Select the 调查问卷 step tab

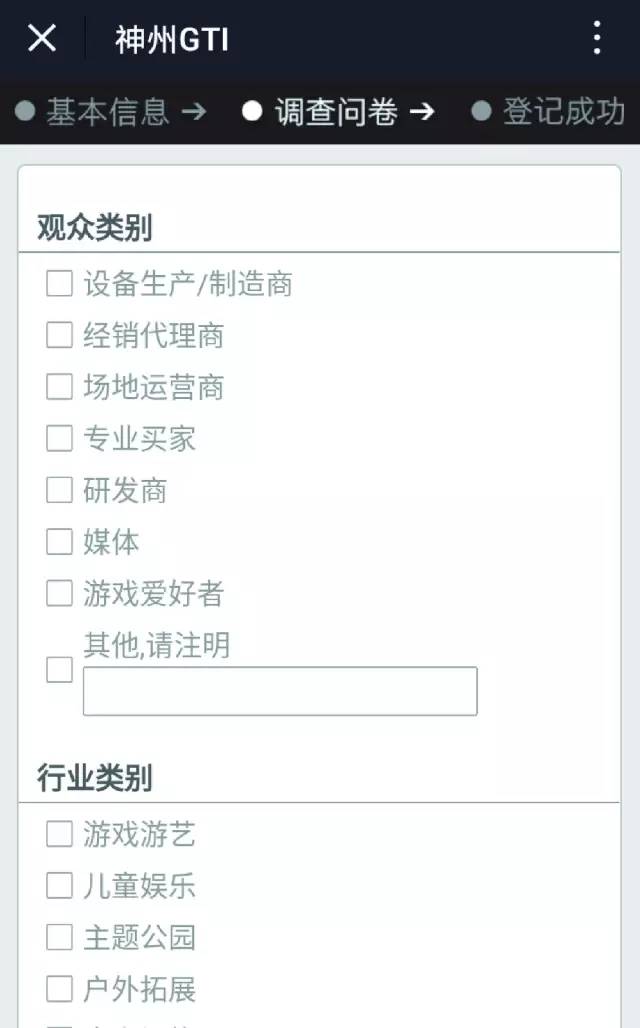click(336, 111)
